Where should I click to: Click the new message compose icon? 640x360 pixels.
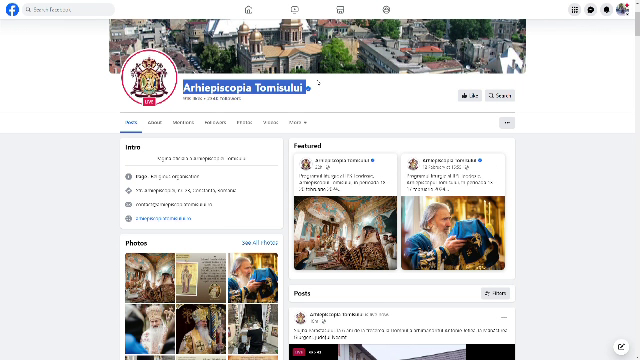click(621, 347)
